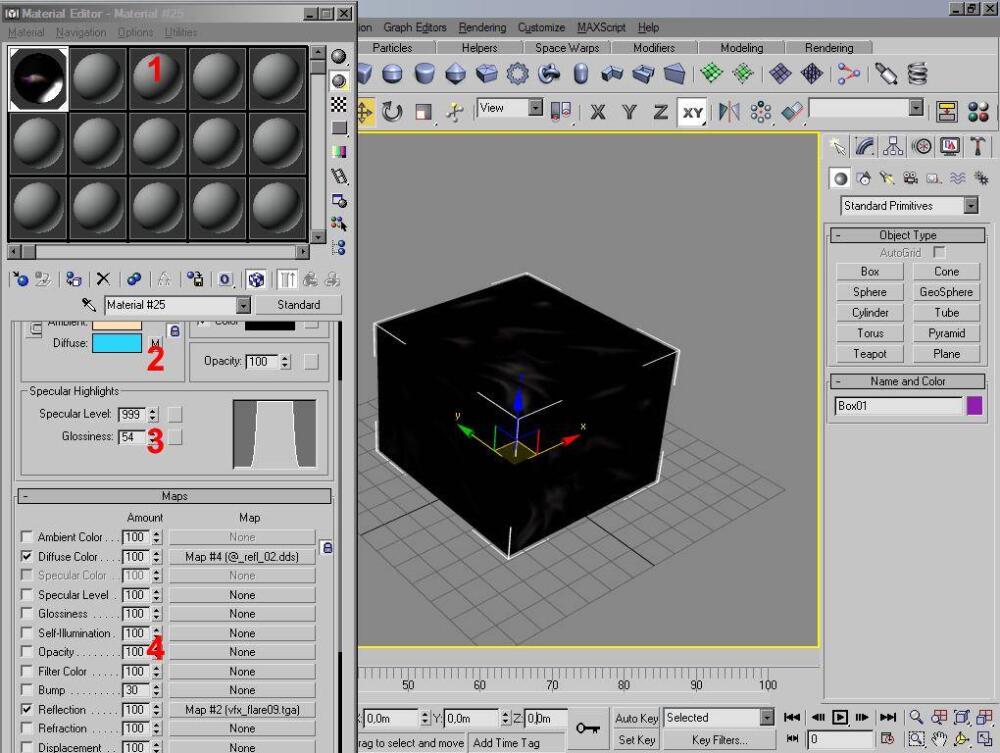Click the Mirror tool icon
This screenshot has width=1000, height=753.
click(x=729, y=112)
